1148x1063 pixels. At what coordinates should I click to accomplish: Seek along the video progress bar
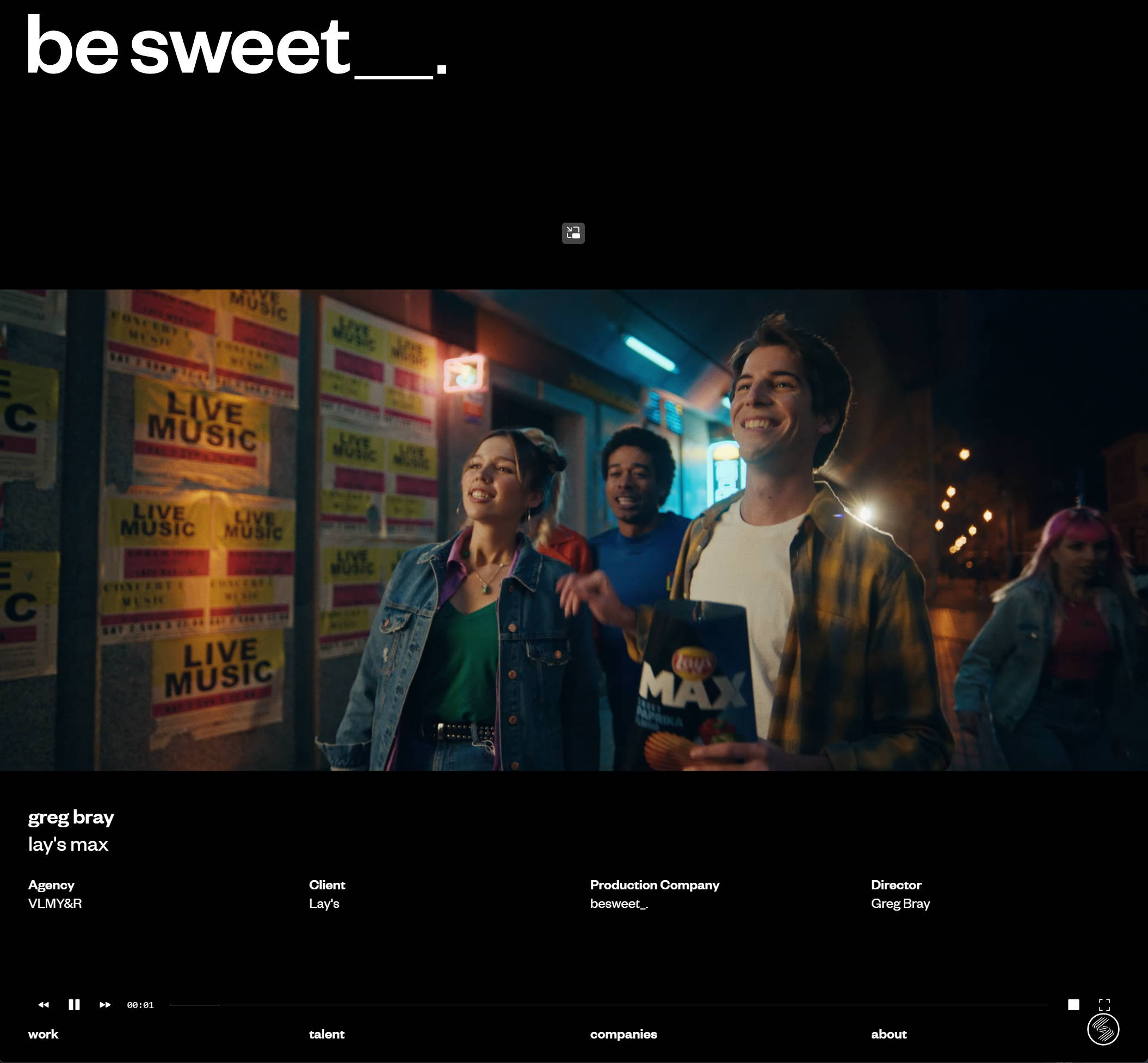(609, 1005)
